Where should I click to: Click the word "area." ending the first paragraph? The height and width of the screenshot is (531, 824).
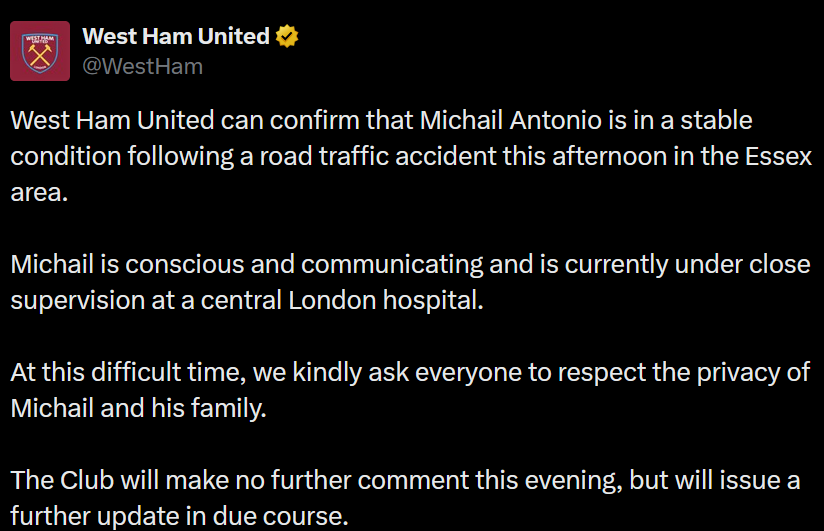point(39,192)
